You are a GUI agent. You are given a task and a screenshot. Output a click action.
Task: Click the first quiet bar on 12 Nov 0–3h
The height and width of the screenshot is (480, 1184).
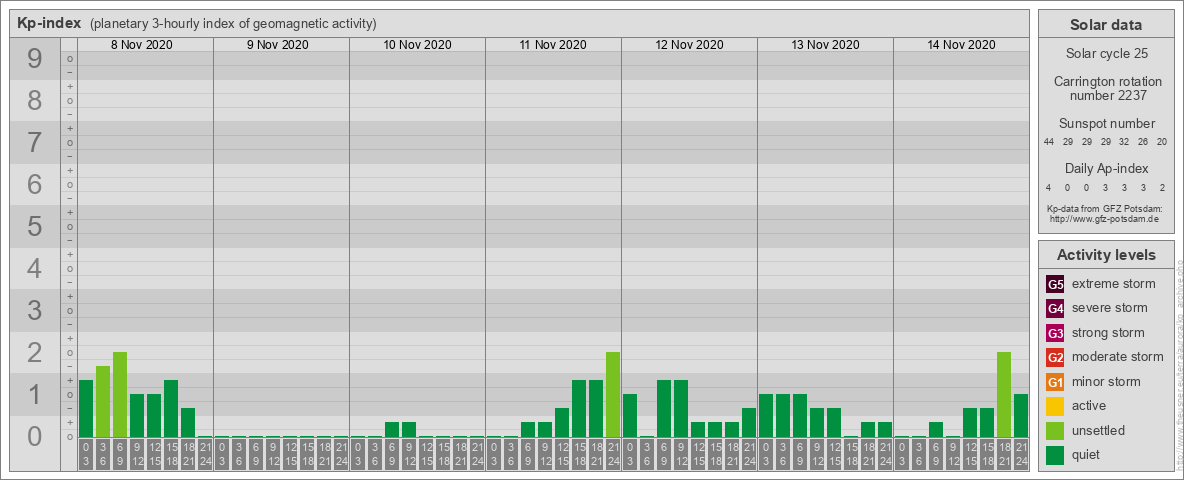pyautogui.click(x=630, y=415)
